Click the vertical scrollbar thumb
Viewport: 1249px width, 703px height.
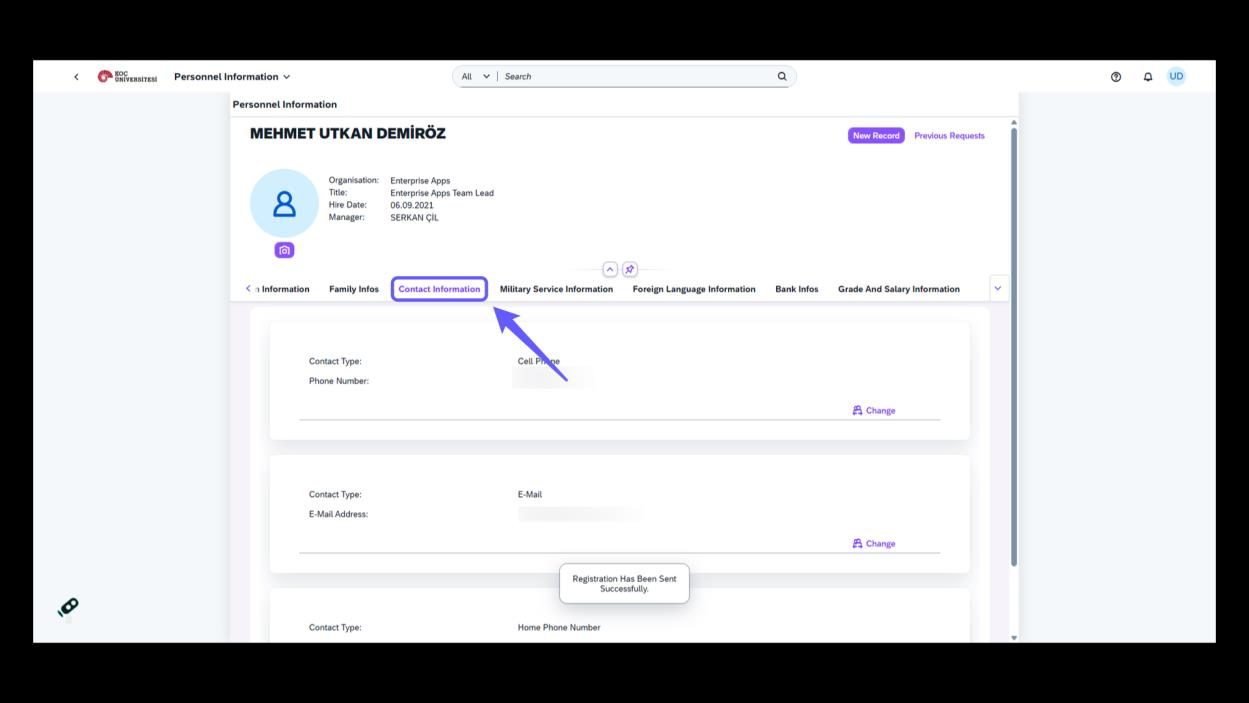[x=1013, y=345]
